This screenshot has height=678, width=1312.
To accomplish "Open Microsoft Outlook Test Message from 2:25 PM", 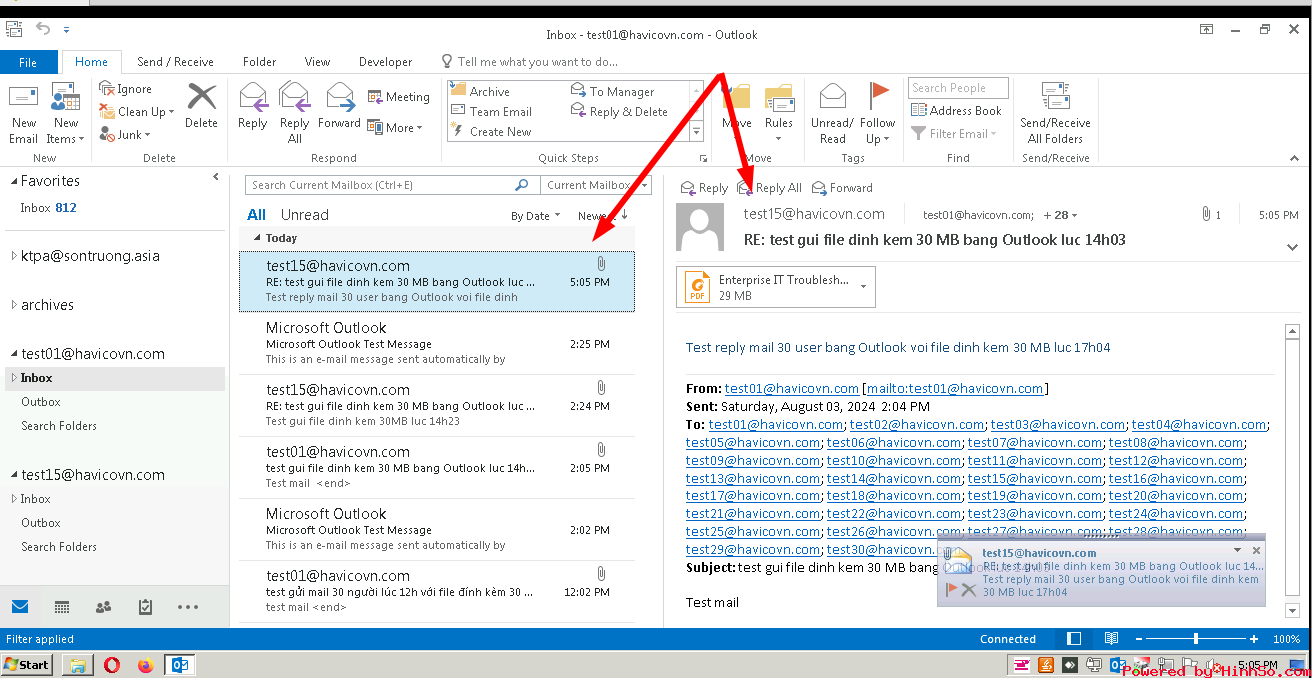I will click(437, 343).
